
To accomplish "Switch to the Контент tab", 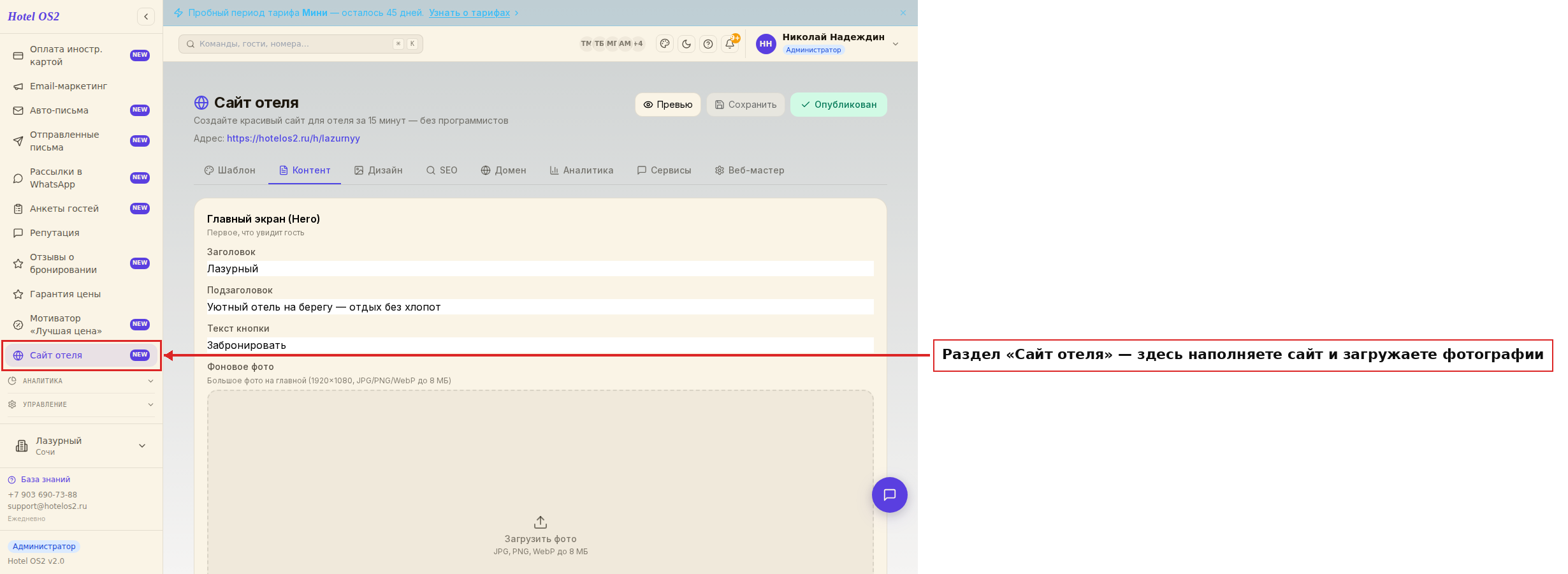I will coord(305,170).
